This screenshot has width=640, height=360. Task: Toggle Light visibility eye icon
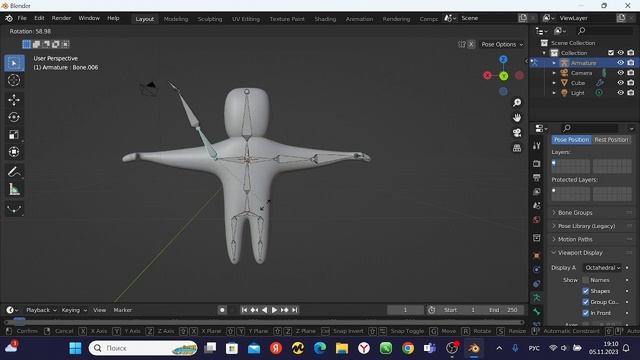click(x=620, y=93)
